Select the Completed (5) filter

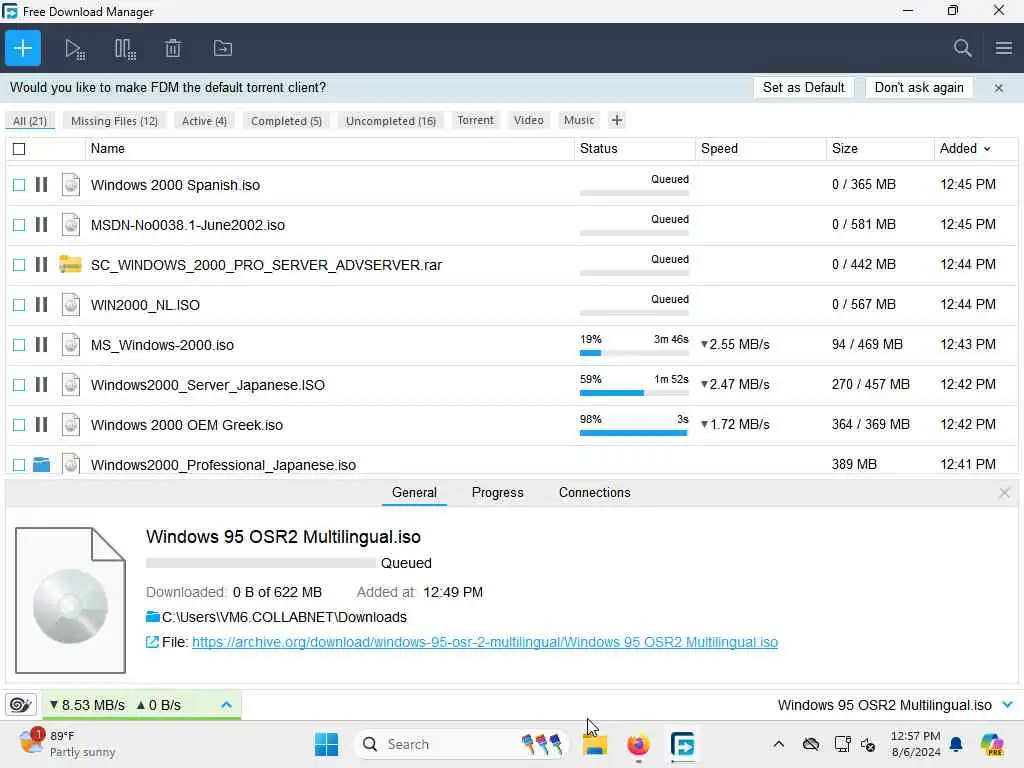coord(286,121)
